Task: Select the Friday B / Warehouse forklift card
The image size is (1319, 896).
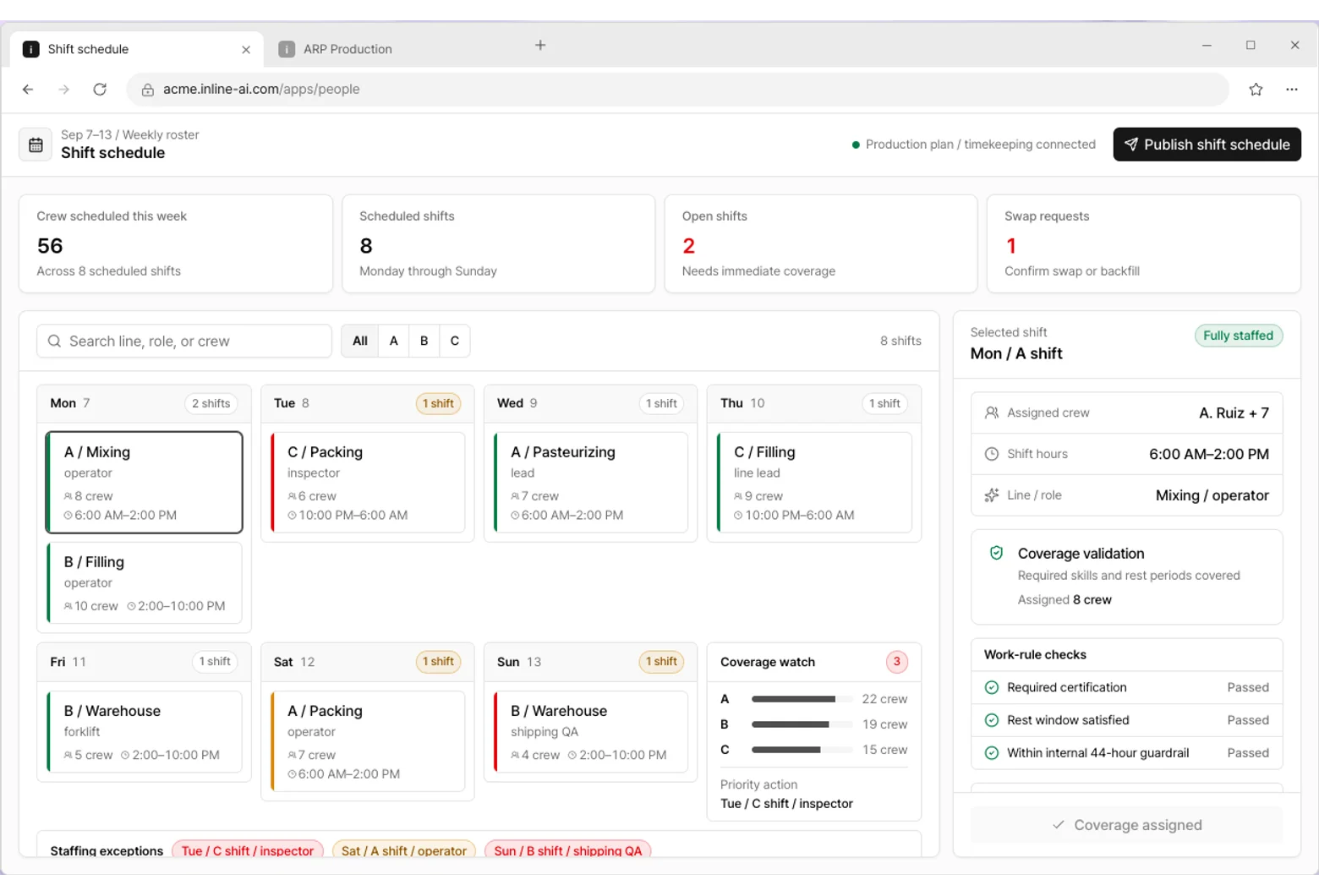Action: coord(144,732)
